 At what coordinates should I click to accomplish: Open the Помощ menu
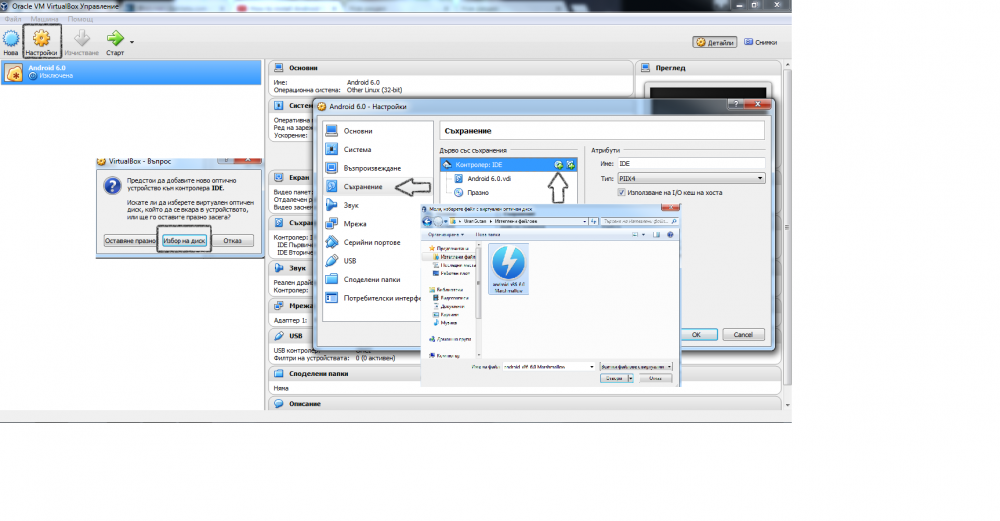(x=80, y=19)
